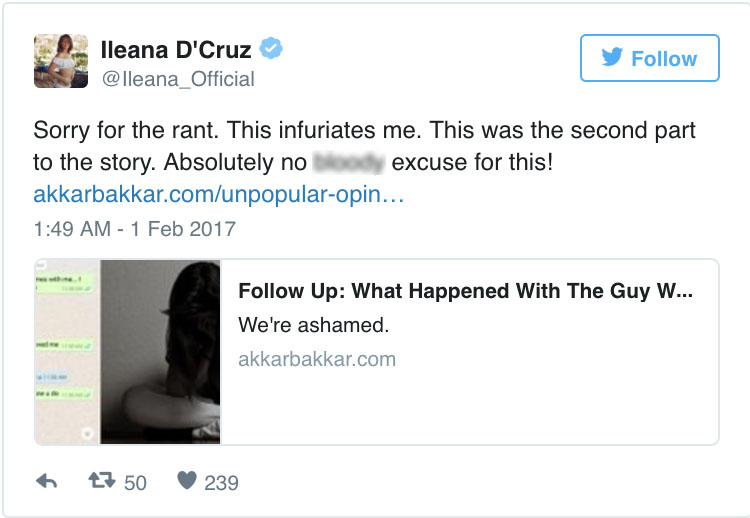
Task: Open the dark photo in card preview
Action: (x=160, y=352)
